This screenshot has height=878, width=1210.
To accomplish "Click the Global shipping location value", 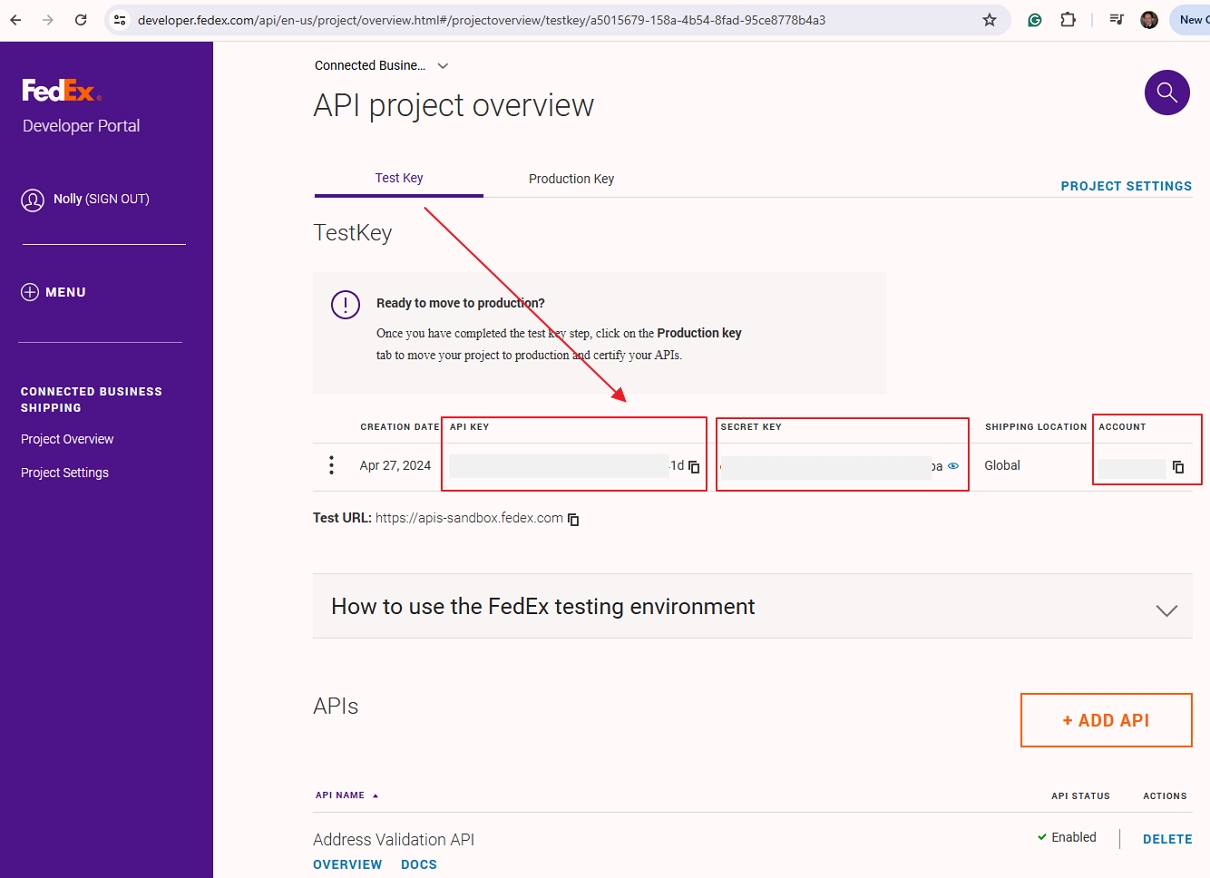I will point(1002,466).
